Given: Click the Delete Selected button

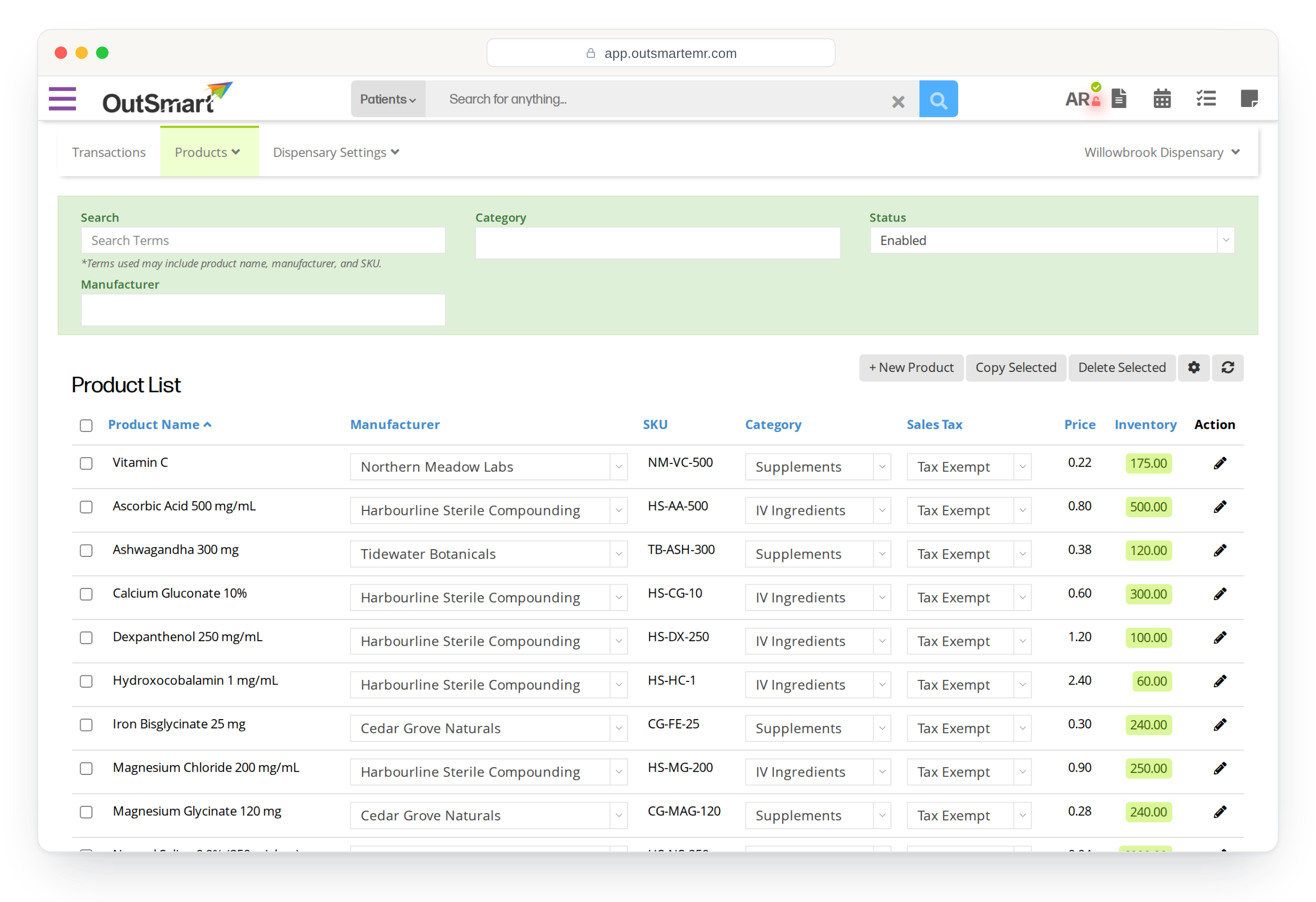Looking at the screenshot, I should 1122,368.
